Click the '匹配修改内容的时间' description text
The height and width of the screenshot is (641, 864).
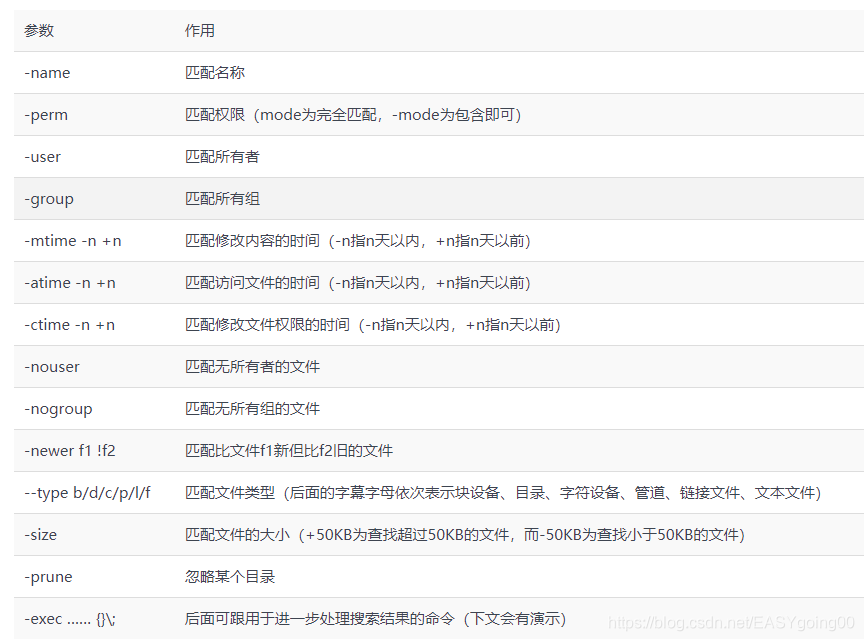pos(358,241)
